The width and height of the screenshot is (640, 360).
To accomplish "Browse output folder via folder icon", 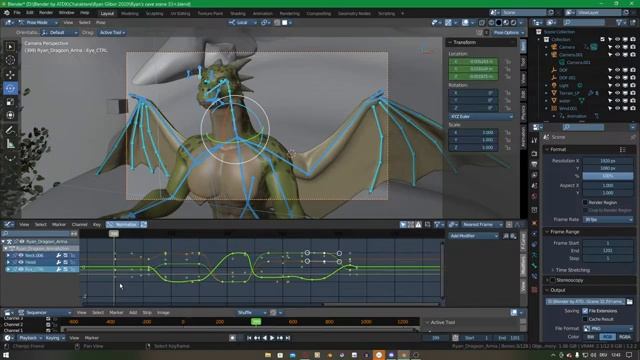I will [x=630, y=302].
